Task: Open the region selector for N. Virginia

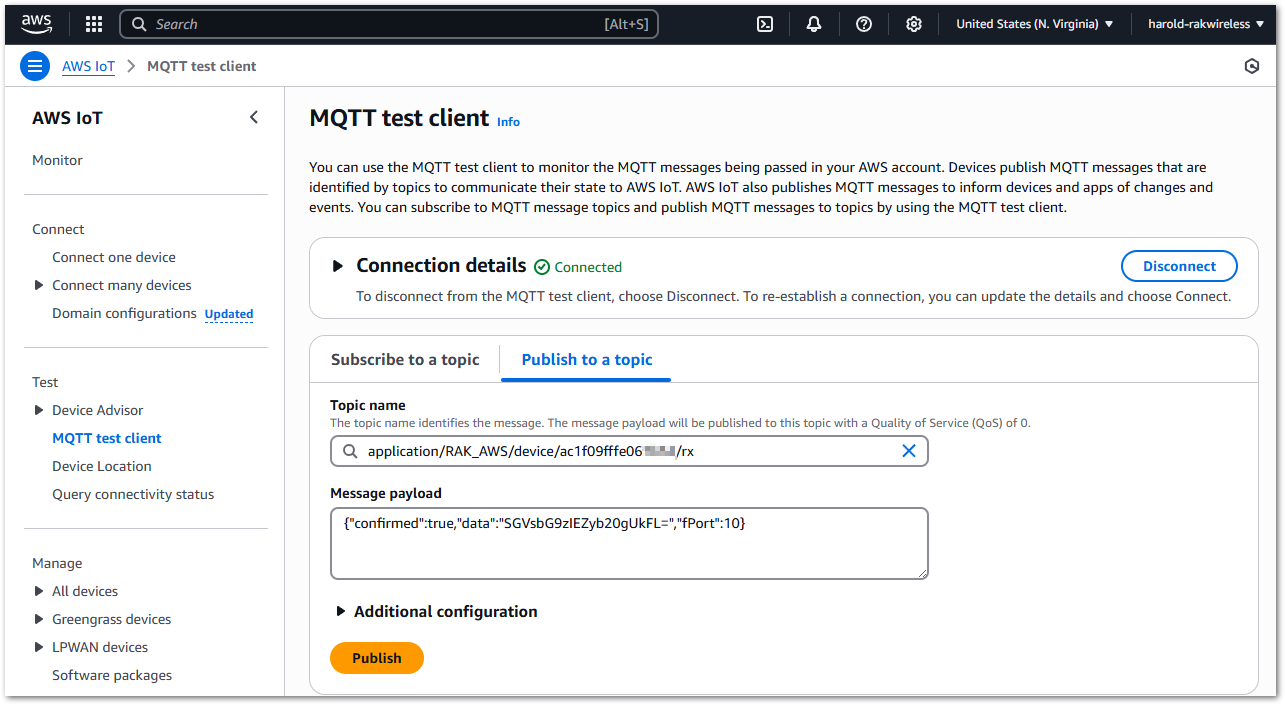Action: pyautogui.click(x=1035, y=23)
